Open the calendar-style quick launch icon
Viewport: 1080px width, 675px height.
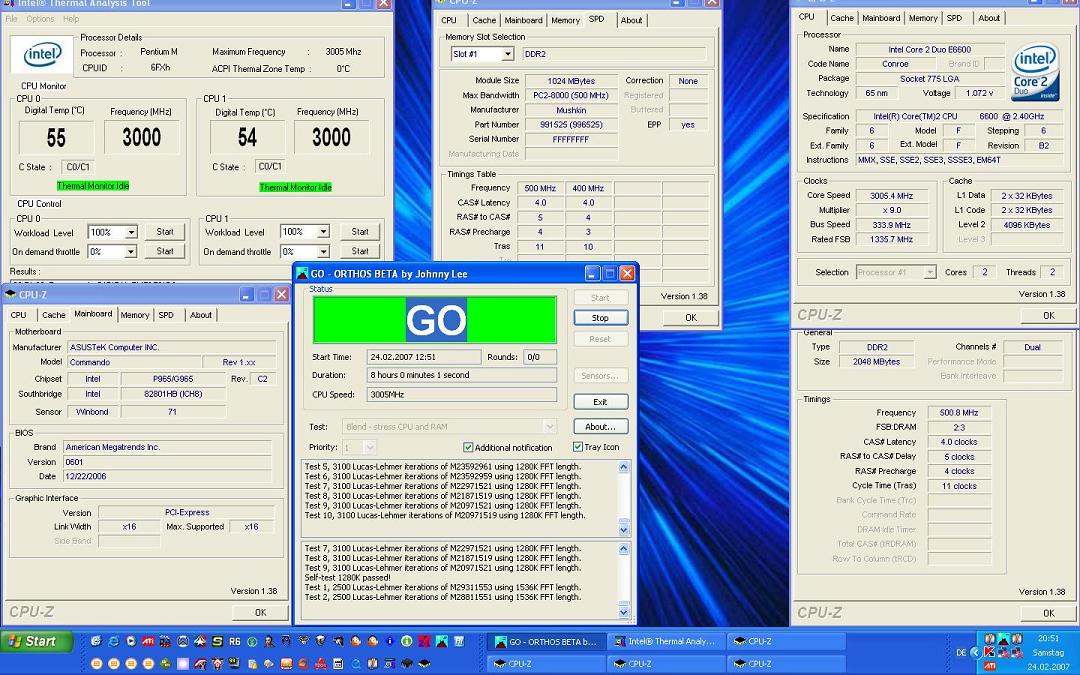click(338, 663)
